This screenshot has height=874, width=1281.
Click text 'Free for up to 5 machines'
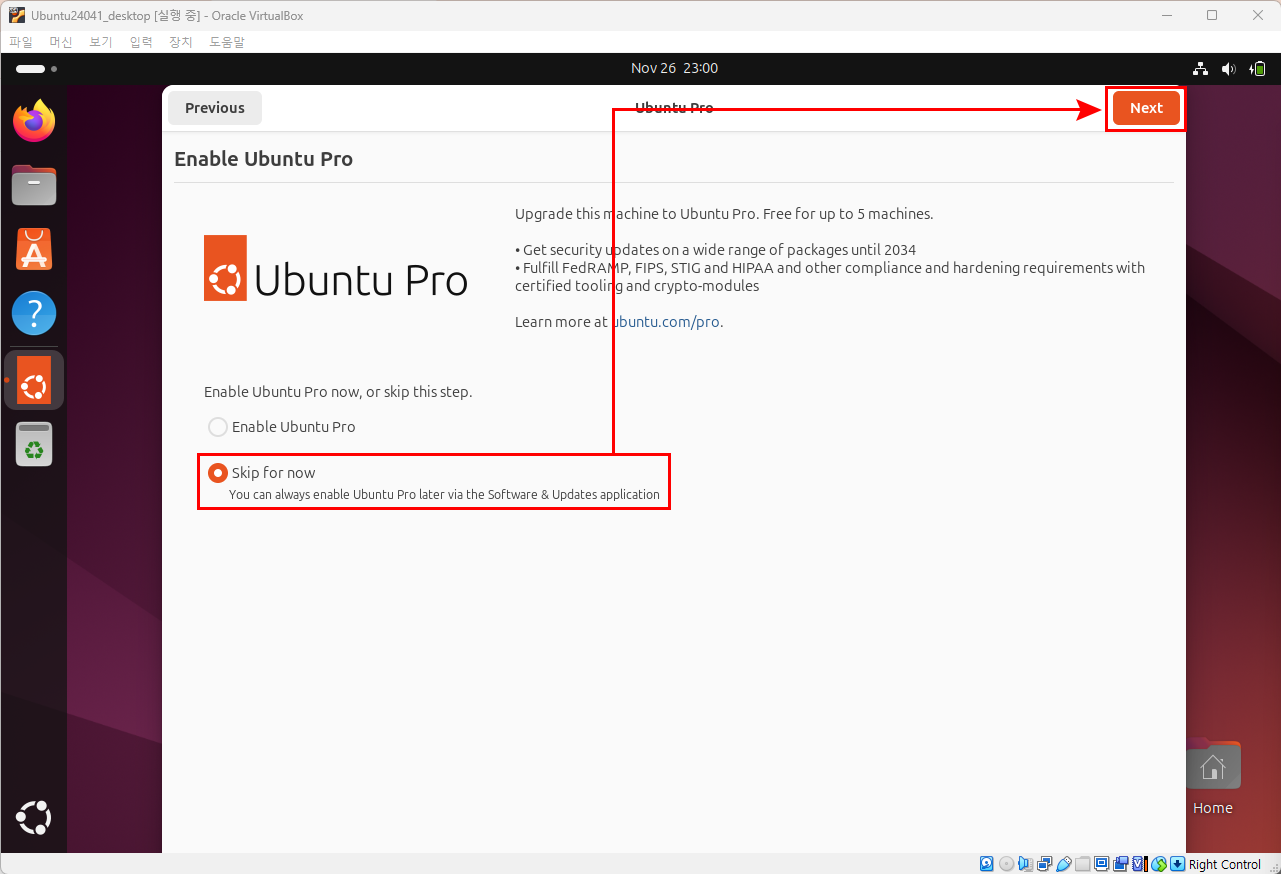tap(848, 214)
